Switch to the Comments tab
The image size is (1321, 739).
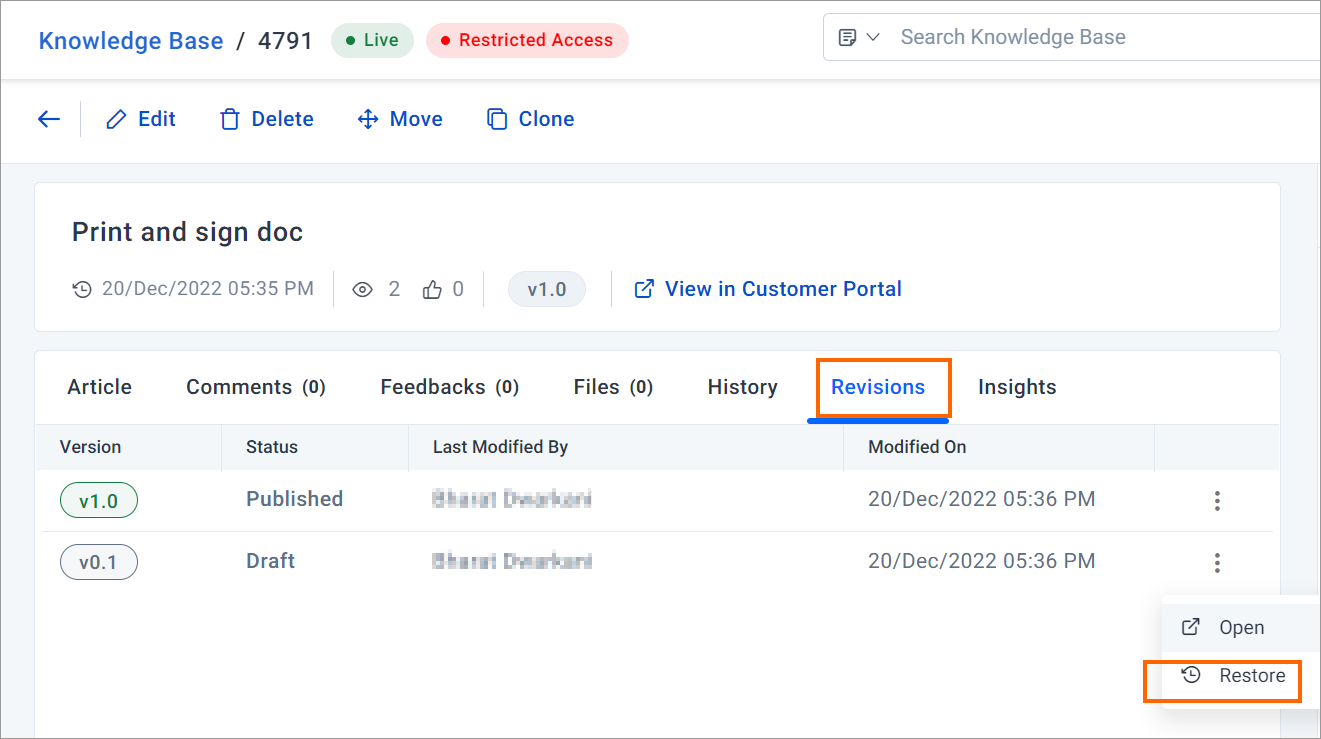click(x=256, y=387)
